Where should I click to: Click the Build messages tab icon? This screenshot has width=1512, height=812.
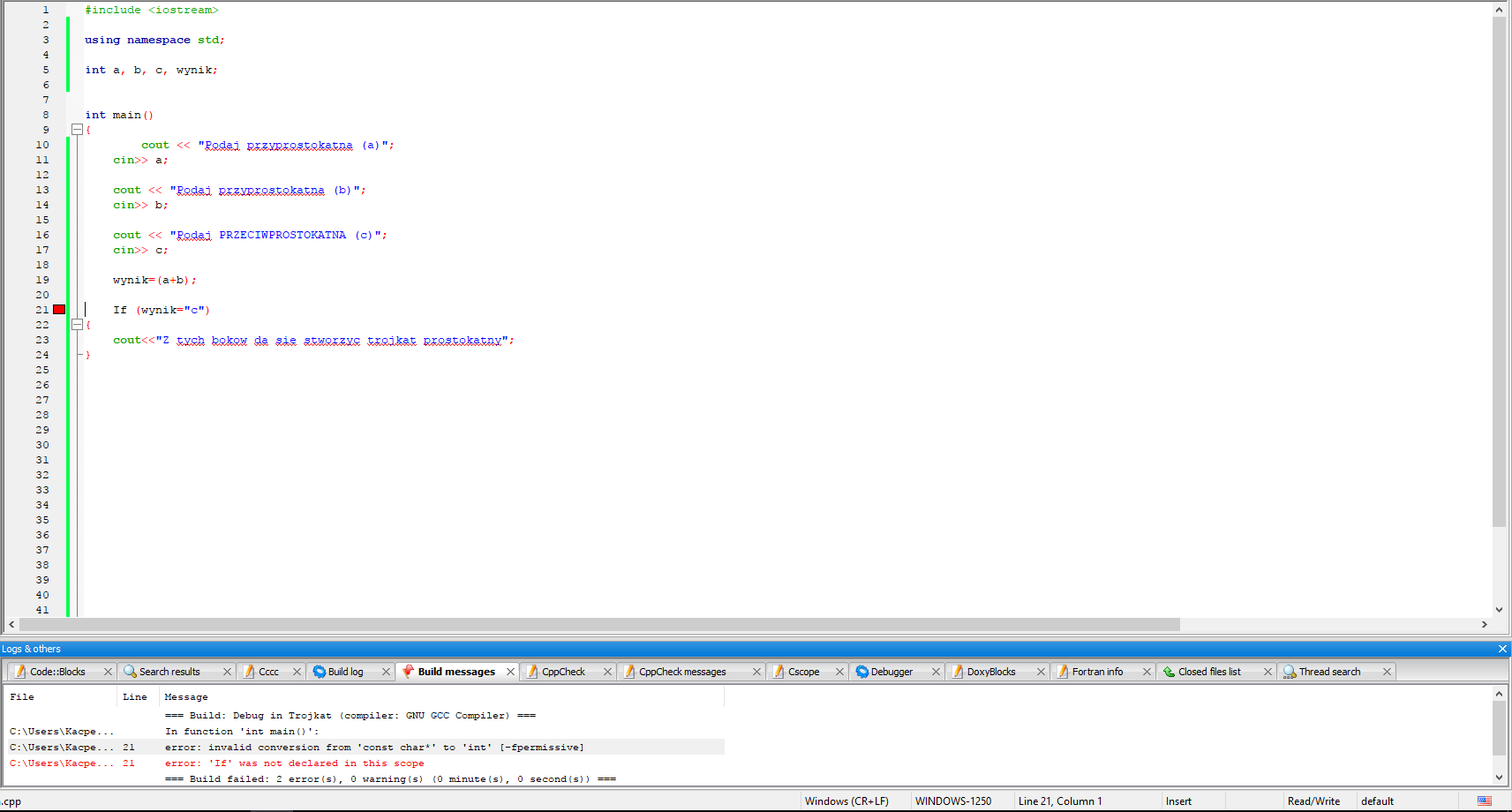[408, 672]
